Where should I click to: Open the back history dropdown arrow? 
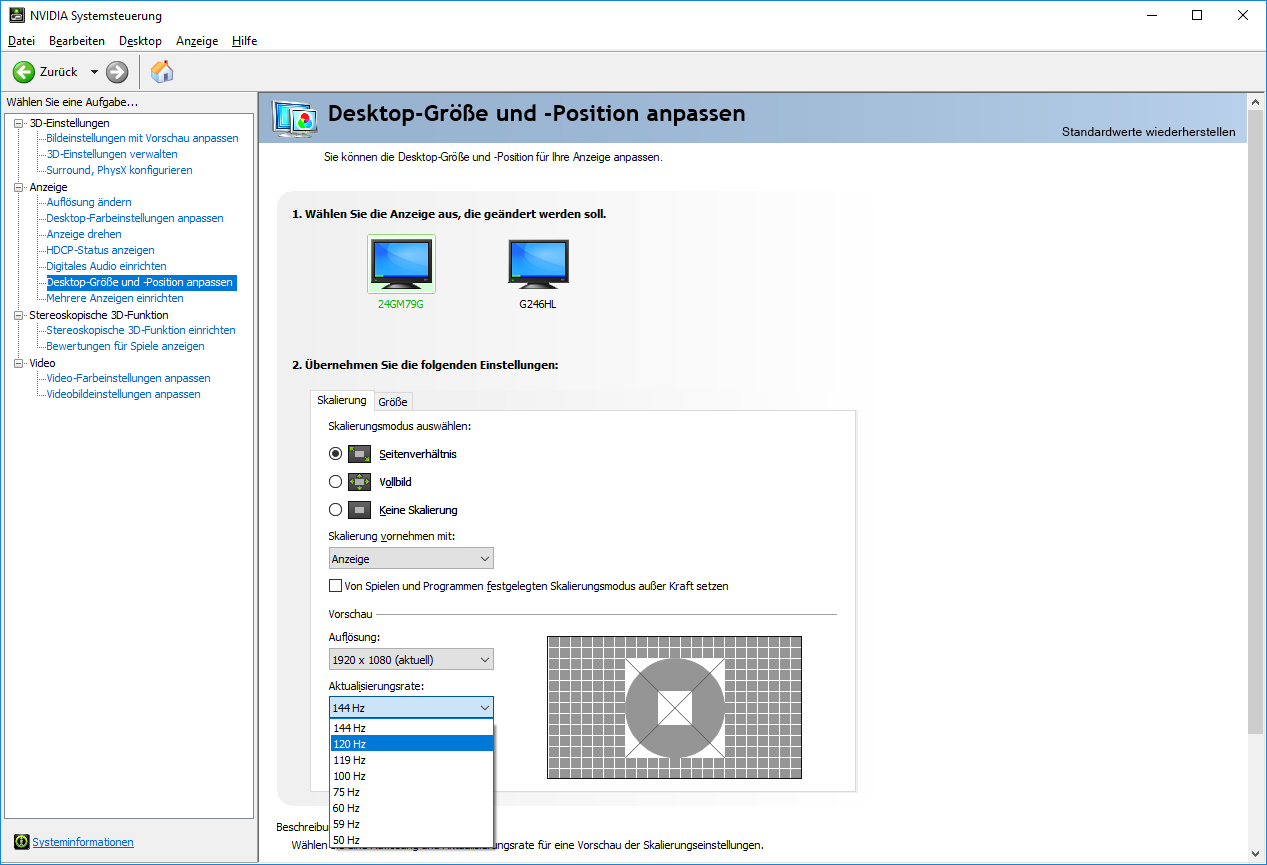94,72
